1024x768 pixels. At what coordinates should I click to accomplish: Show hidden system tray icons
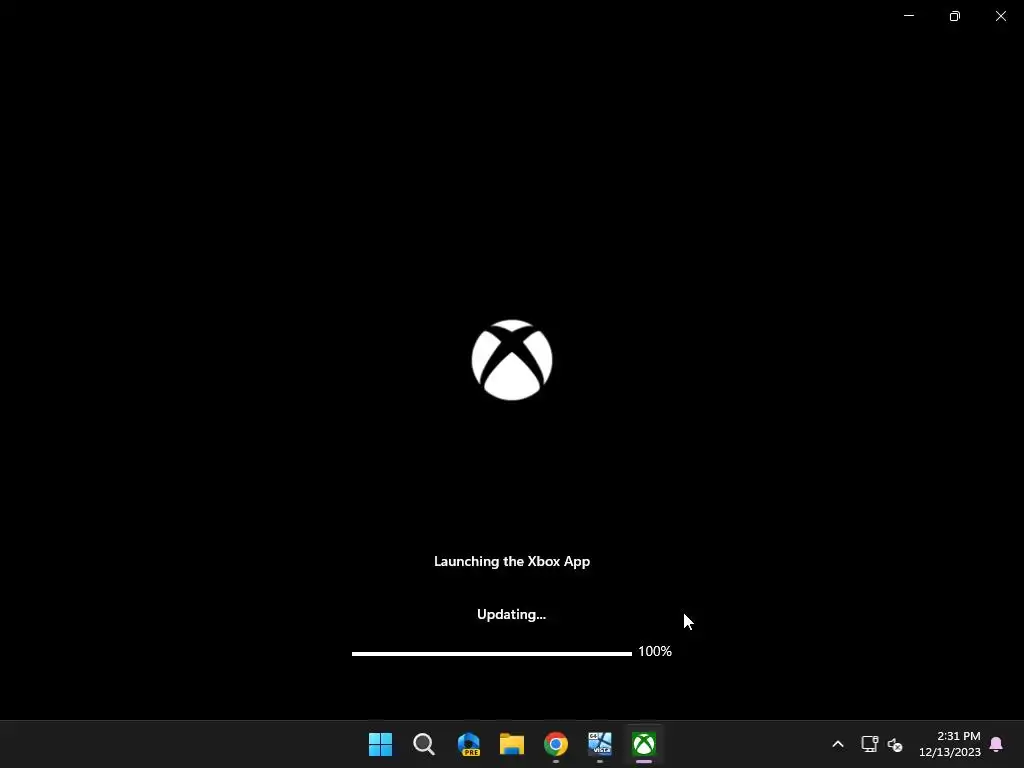click(838, 744)
